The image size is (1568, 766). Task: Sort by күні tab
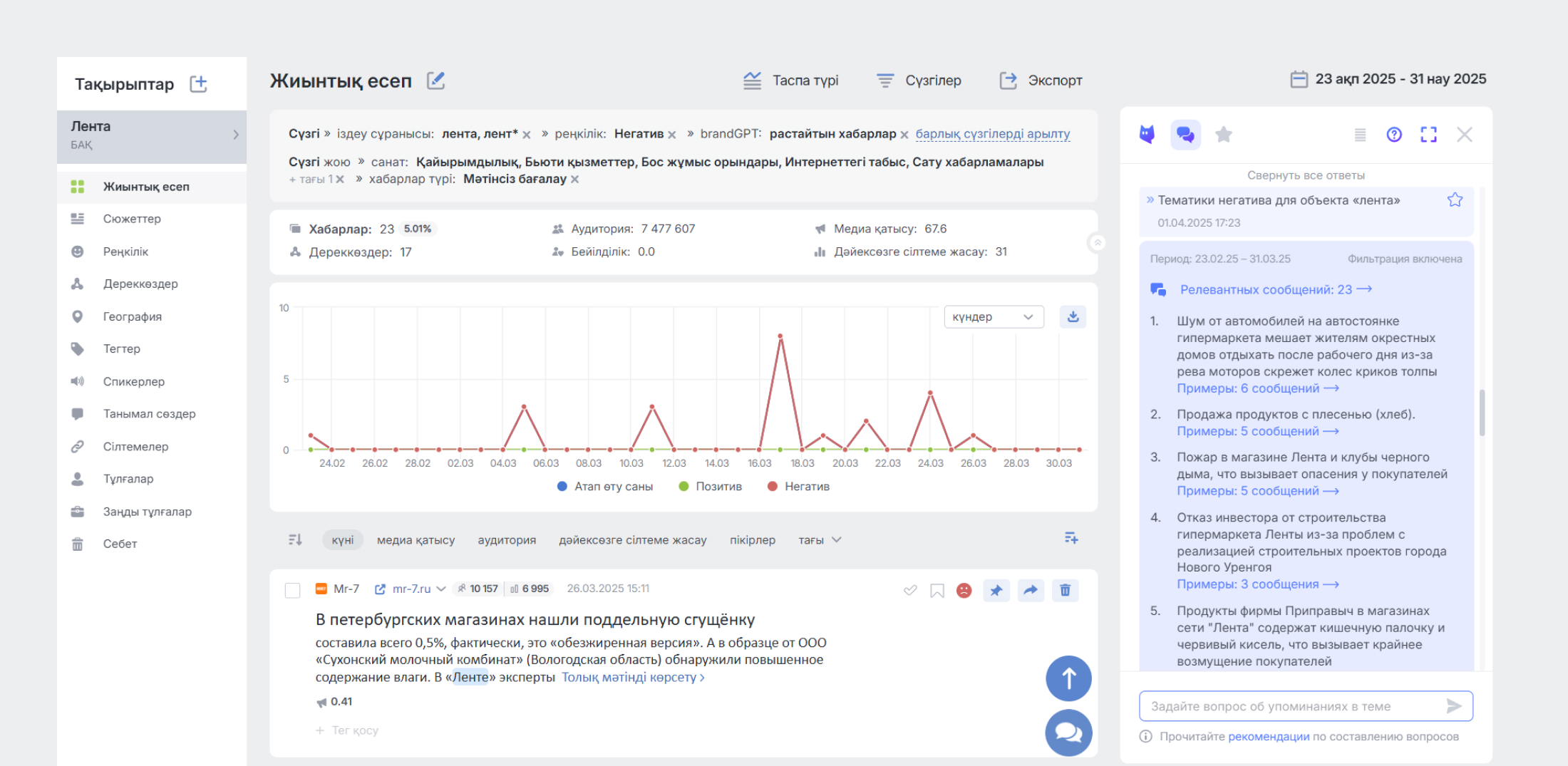point(343,540)
